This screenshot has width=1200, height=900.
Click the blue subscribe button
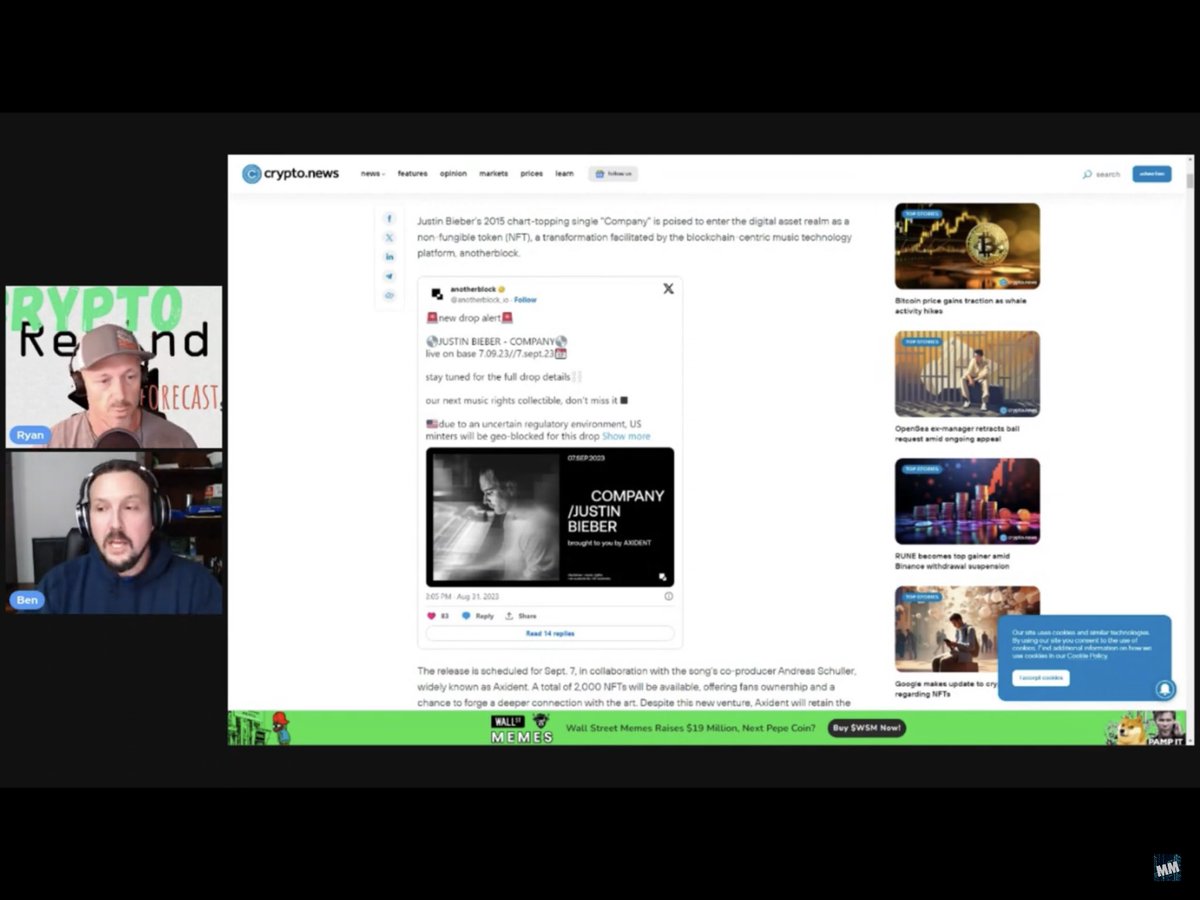[1152, 174]
